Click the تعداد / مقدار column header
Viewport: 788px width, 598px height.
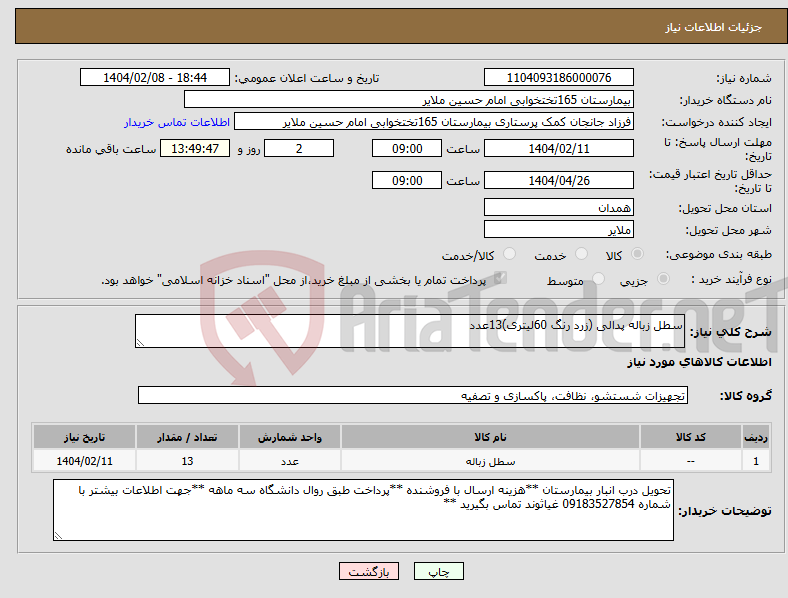pos(187,437)
